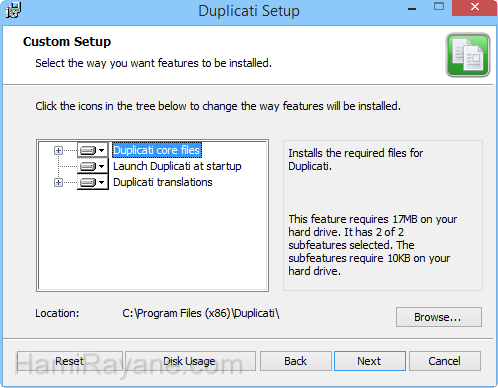
Task: Click the 'This feature requires 17MB' text
Action: tap(372, 245)
